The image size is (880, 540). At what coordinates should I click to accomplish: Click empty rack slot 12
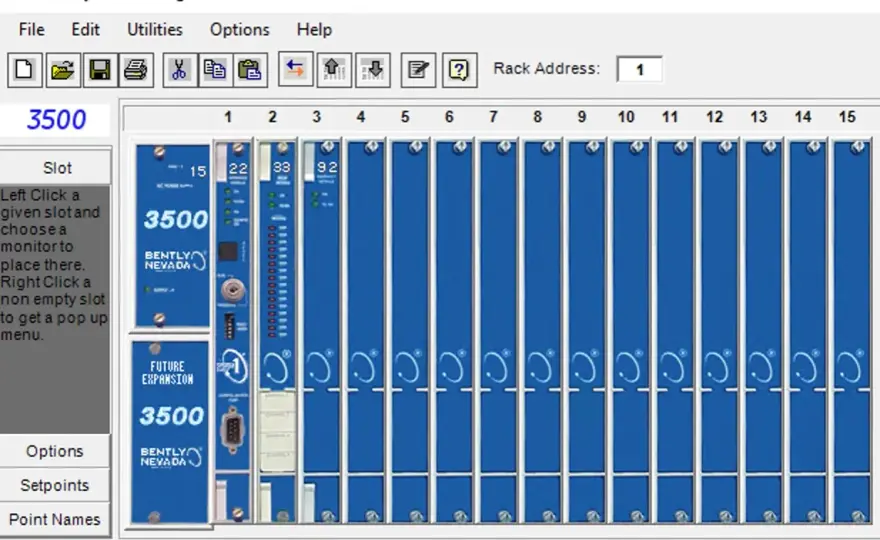pyautogui.click(x=719, y=331)
